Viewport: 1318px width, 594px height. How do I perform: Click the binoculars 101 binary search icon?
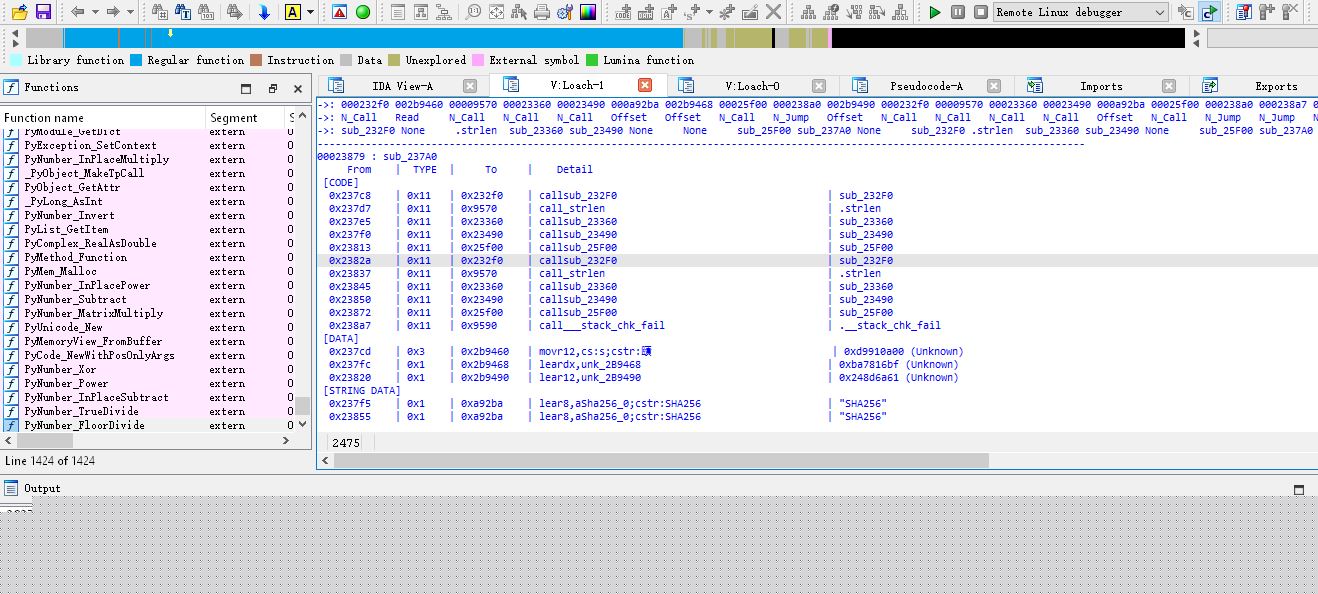click(x=208, y=12)
